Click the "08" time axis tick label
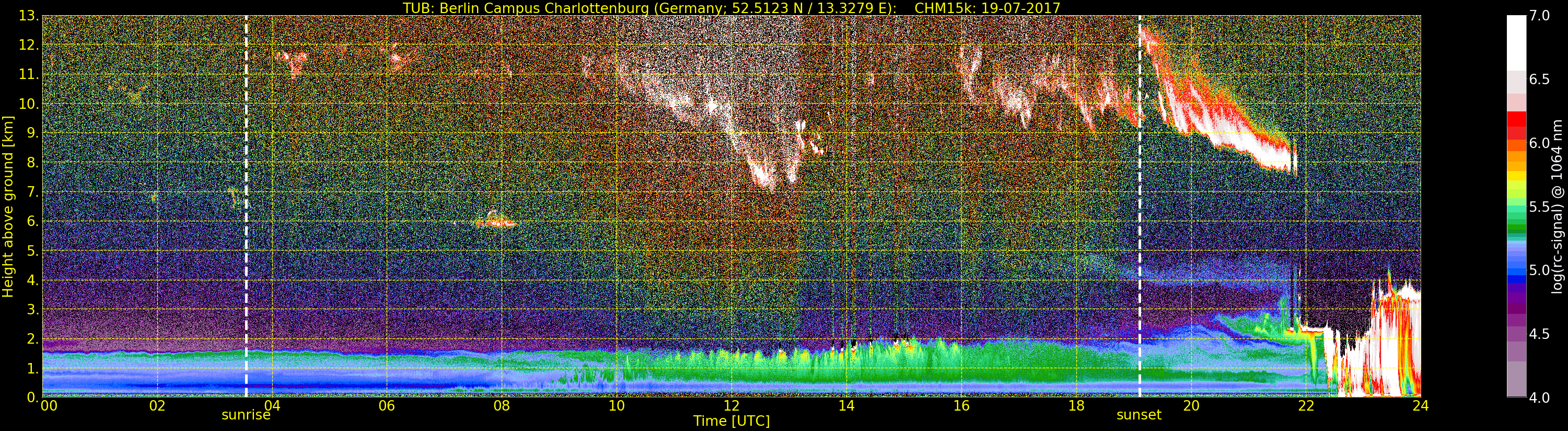Image resolution: width=1568 pixels, height=431 pixels. 502,405
